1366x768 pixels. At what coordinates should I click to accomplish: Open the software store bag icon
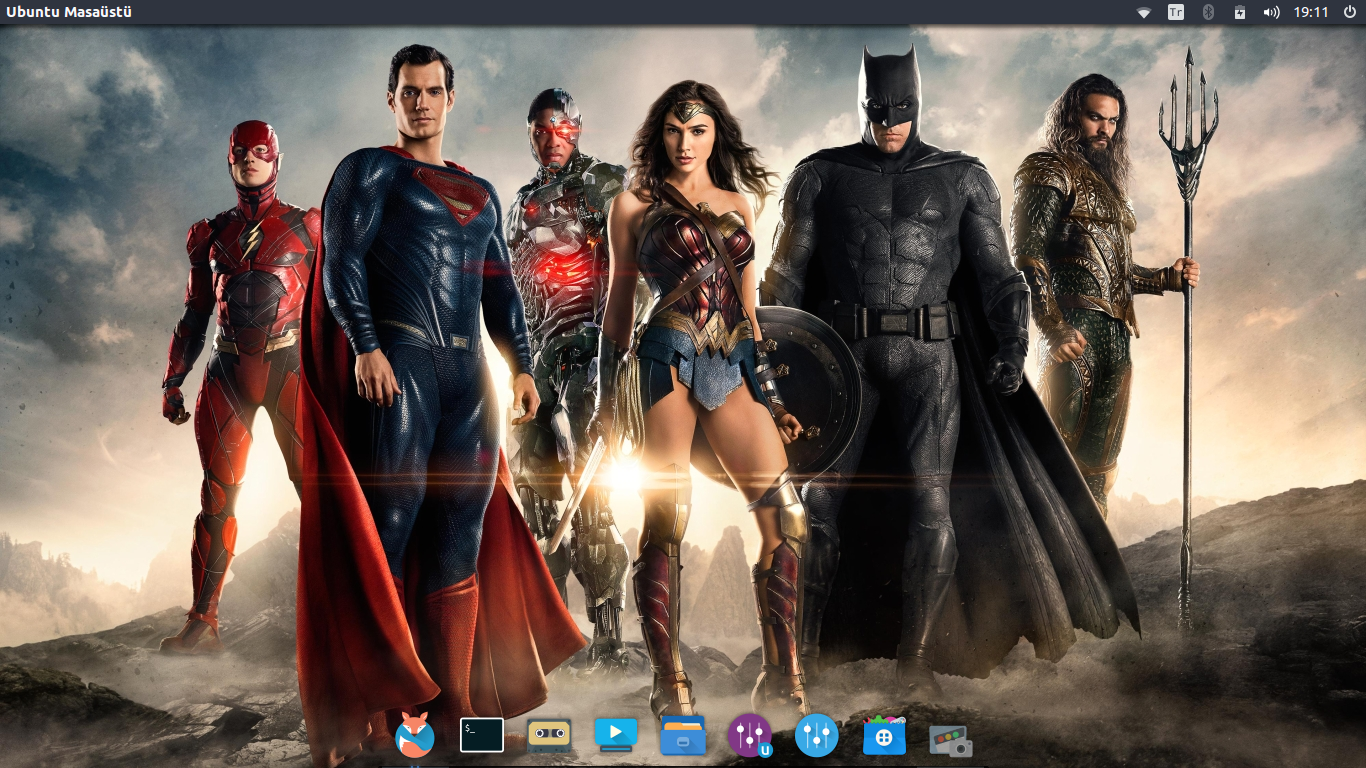[884, 735]
